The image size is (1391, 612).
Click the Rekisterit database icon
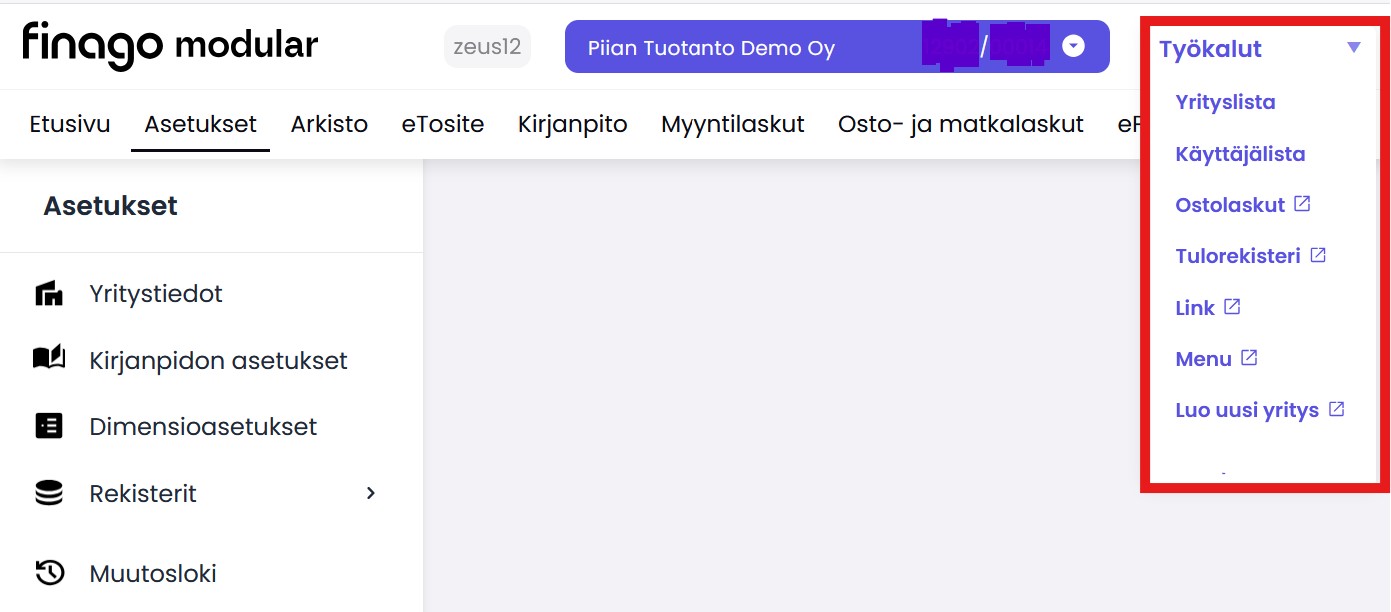pyautogui.click(x=49, y=493)
